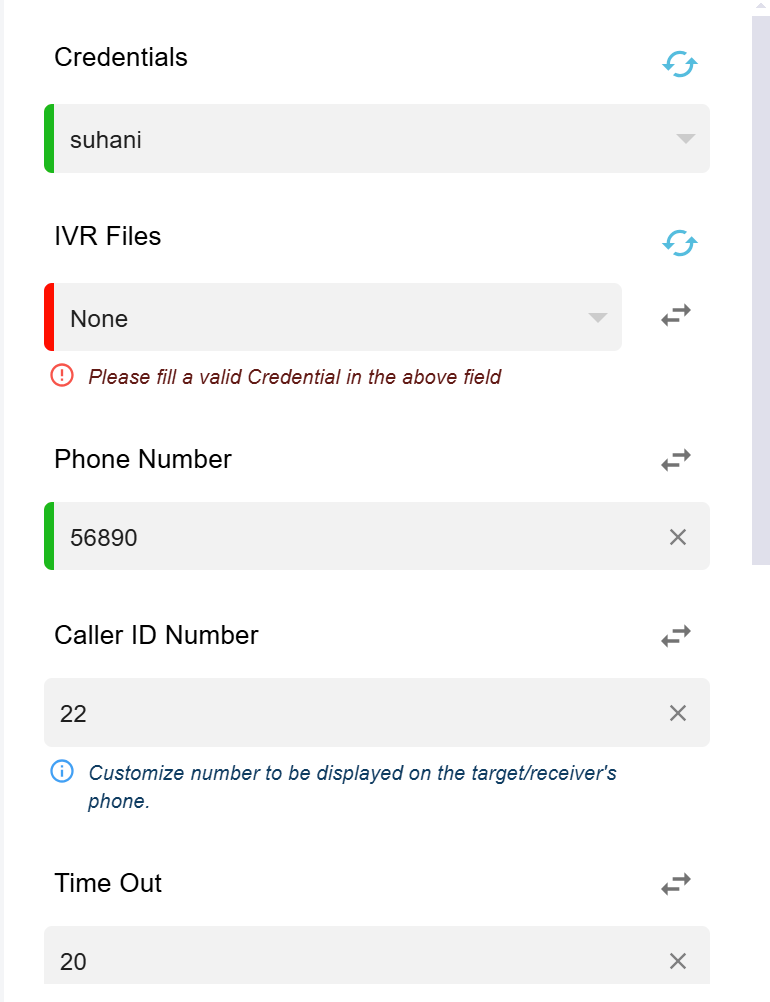Clear the Caller ID Number value
Screen dimensions: 770x1002
(678, 713)
